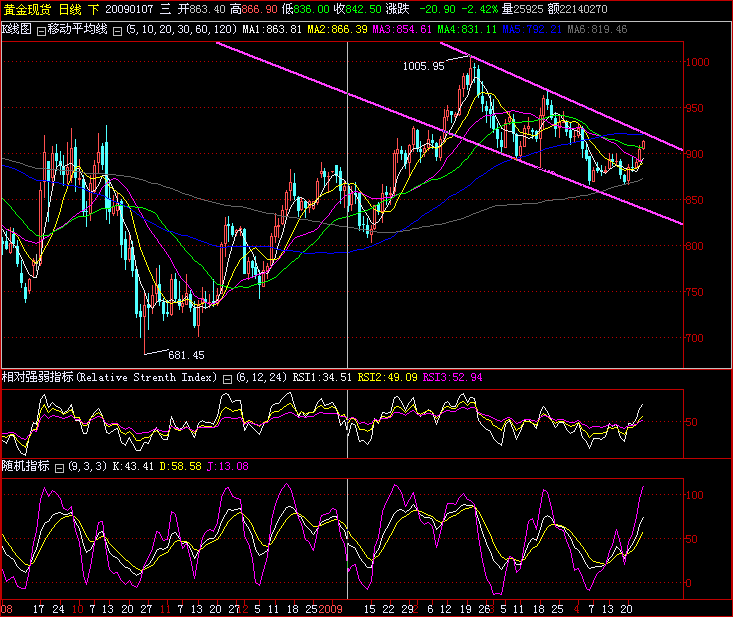Screen dimensions: 733x617
Task: Click the 黄金现货 instrument title
Action: (x=27, y=9)
